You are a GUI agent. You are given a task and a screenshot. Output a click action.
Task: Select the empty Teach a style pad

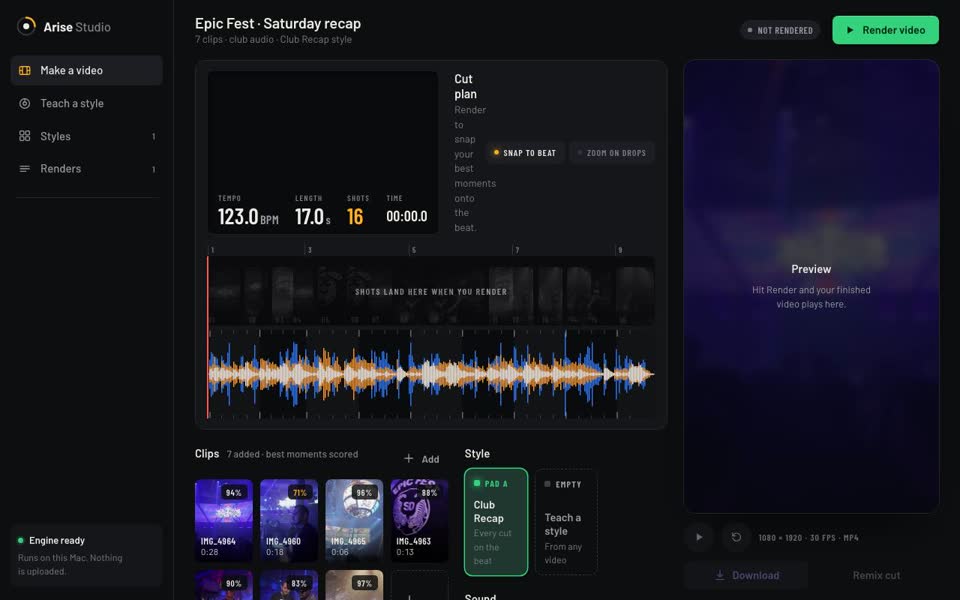pyautogui.click(x=566, y=522)
